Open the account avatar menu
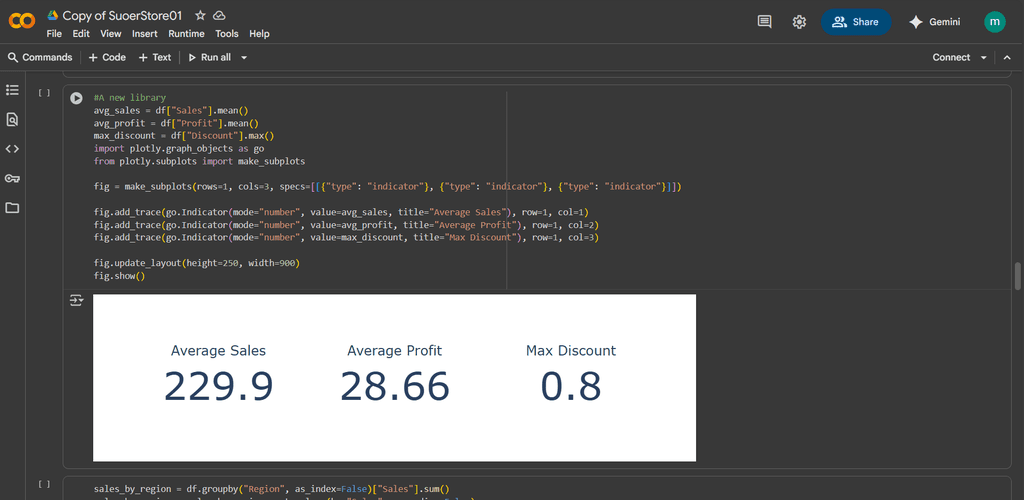 coord(994,22)
